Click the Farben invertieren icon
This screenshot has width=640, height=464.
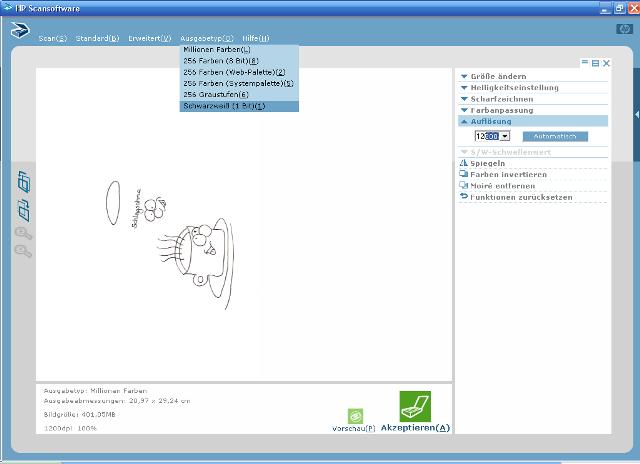[x=463, y=174]
